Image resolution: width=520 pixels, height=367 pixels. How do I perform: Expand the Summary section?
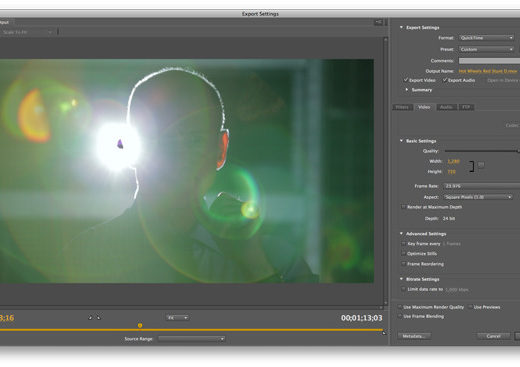coord(407,90)
